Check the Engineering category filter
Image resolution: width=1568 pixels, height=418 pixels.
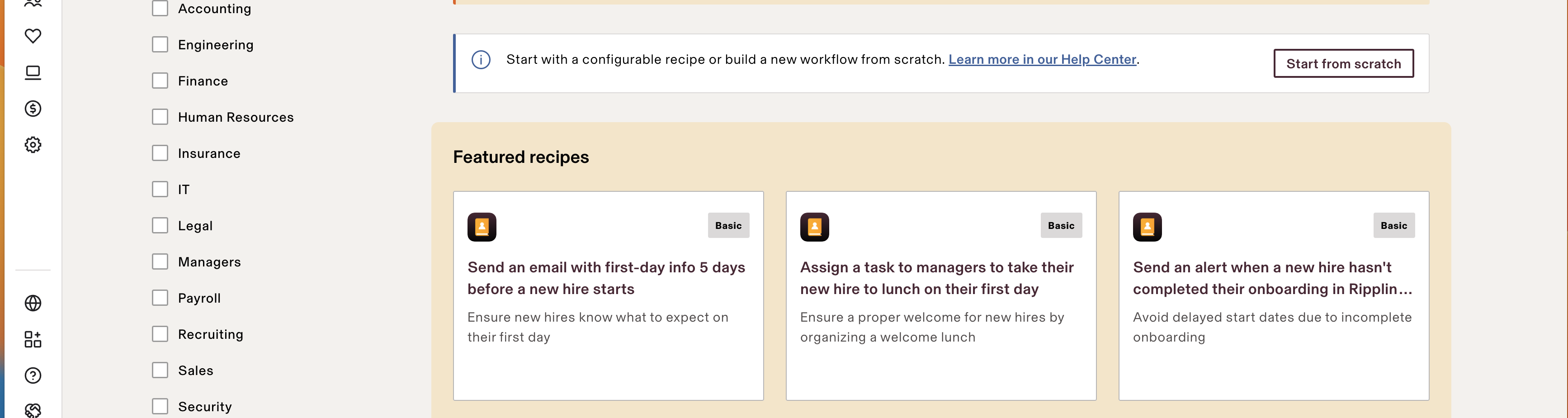click(160, 44)
